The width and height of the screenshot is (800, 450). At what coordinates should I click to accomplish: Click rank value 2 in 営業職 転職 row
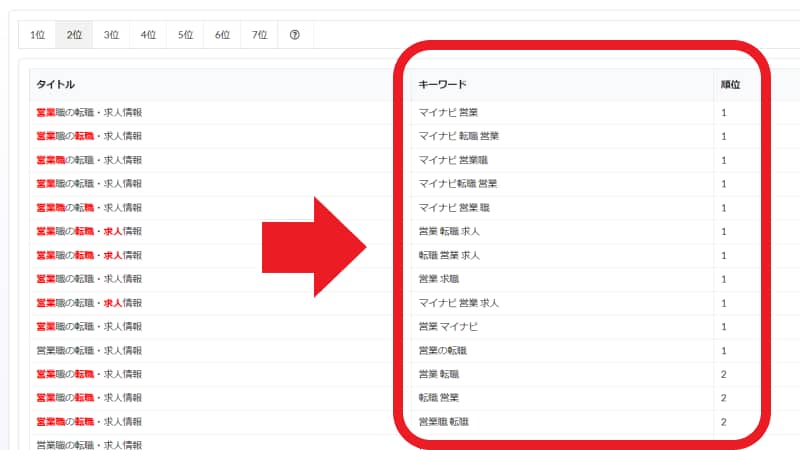723,422
